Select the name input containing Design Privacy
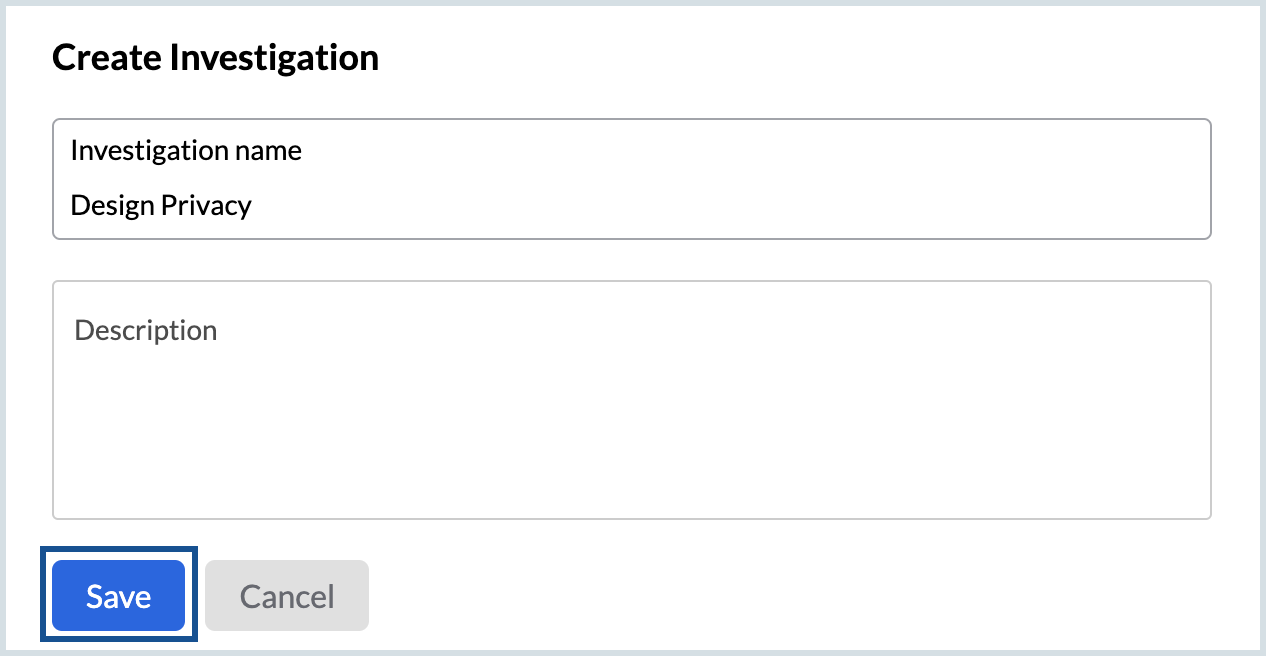 coord(632,179)
